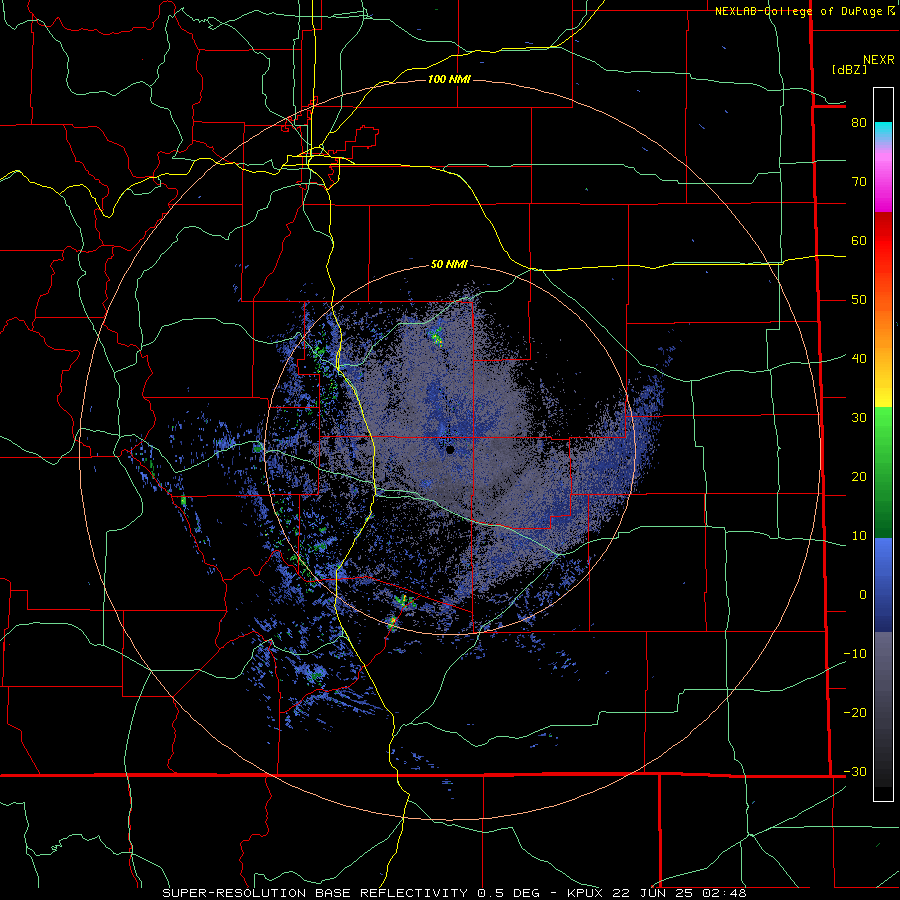Click the -10 dBZ scale value

(855, 654)
